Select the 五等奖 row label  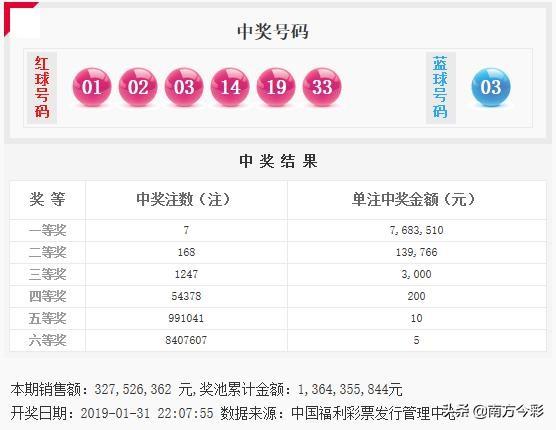pos(47,318)
